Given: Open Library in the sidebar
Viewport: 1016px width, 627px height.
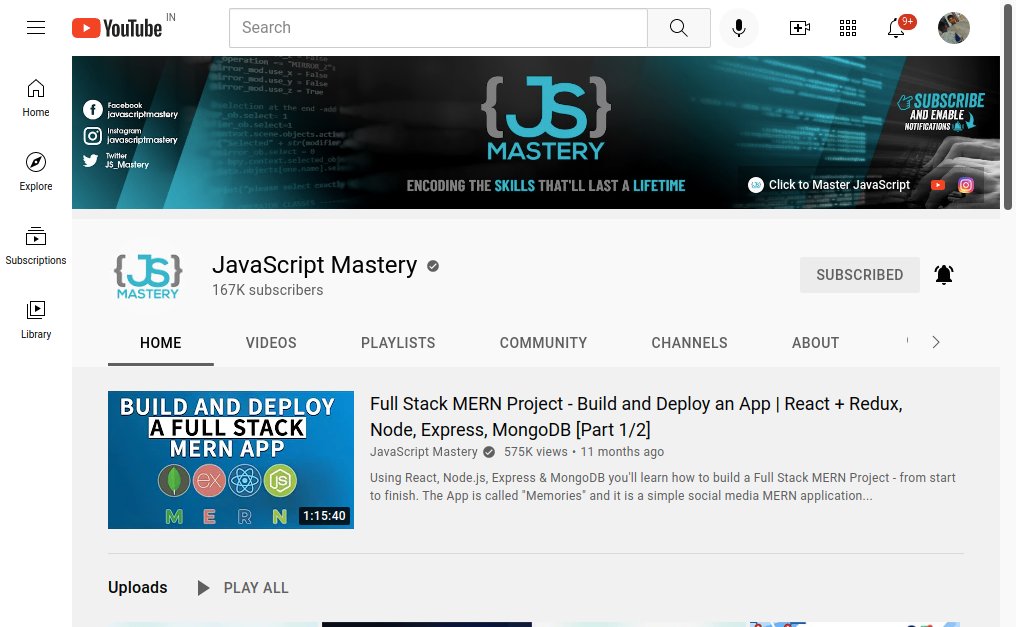Looking at the screenshot, I should pos(36,320).
